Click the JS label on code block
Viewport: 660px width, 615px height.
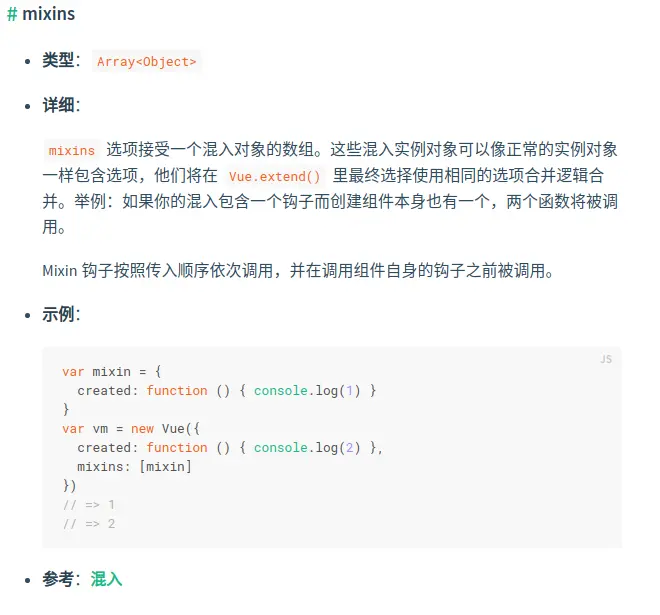pos(606,359)
